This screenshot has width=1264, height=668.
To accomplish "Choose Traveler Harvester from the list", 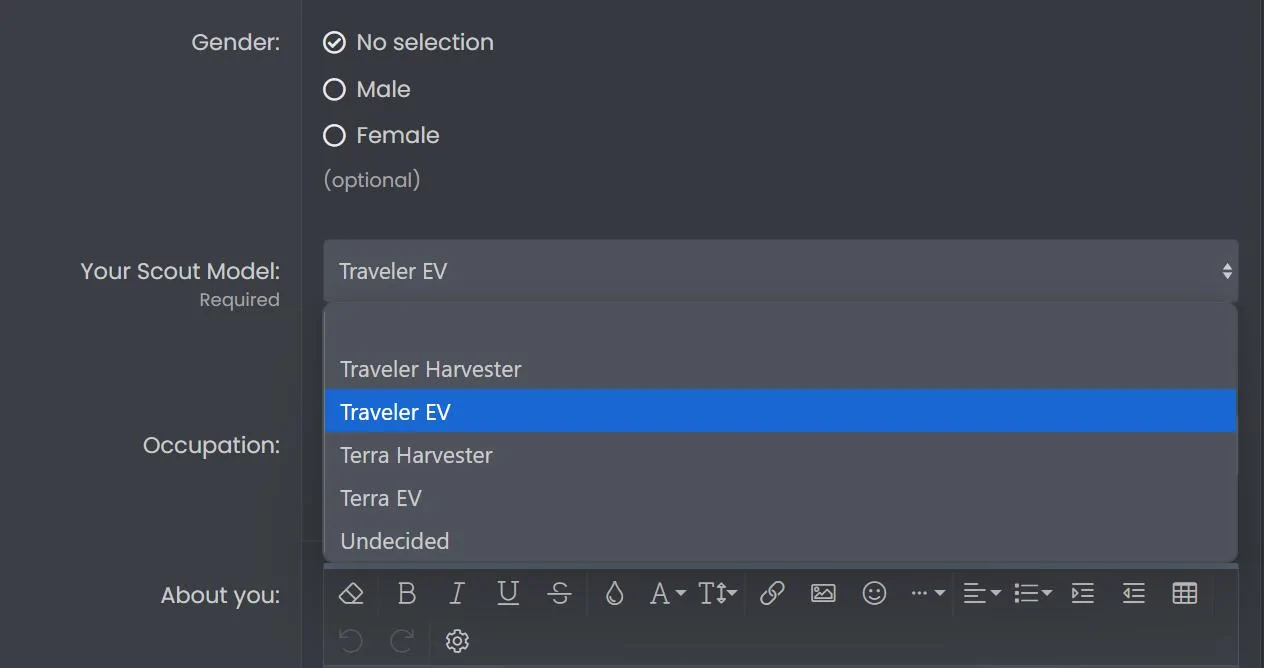I will pos(430,369).
